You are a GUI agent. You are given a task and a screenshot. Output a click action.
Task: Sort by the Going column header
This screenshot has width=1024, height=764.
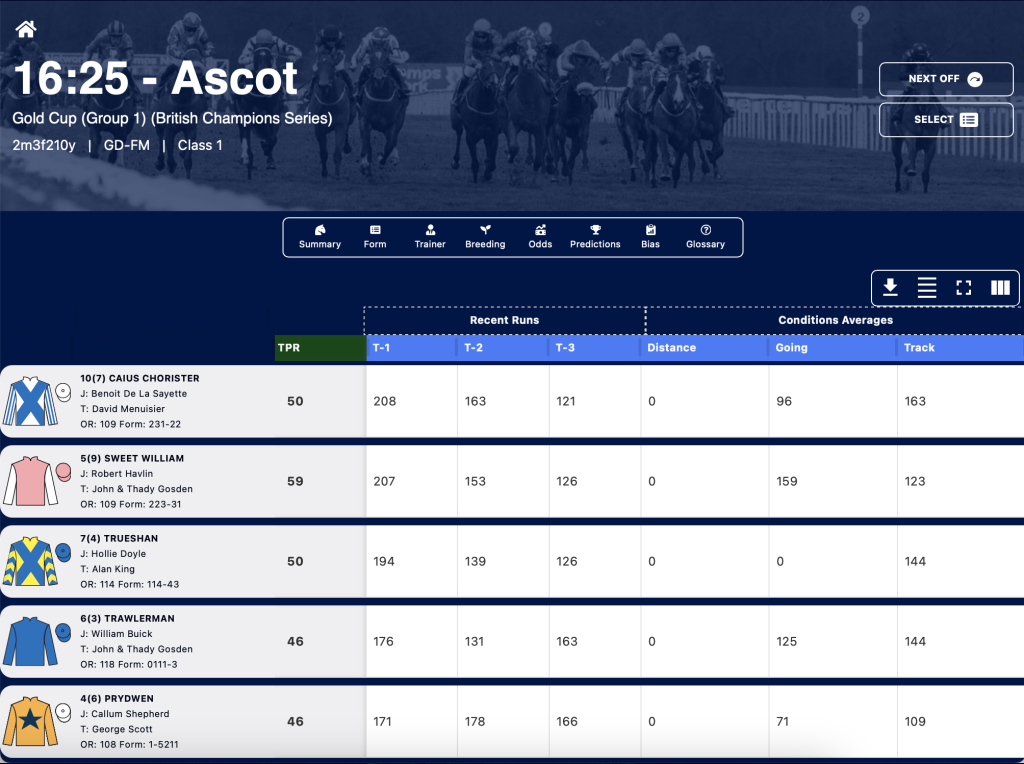click(x=833, y=347)
